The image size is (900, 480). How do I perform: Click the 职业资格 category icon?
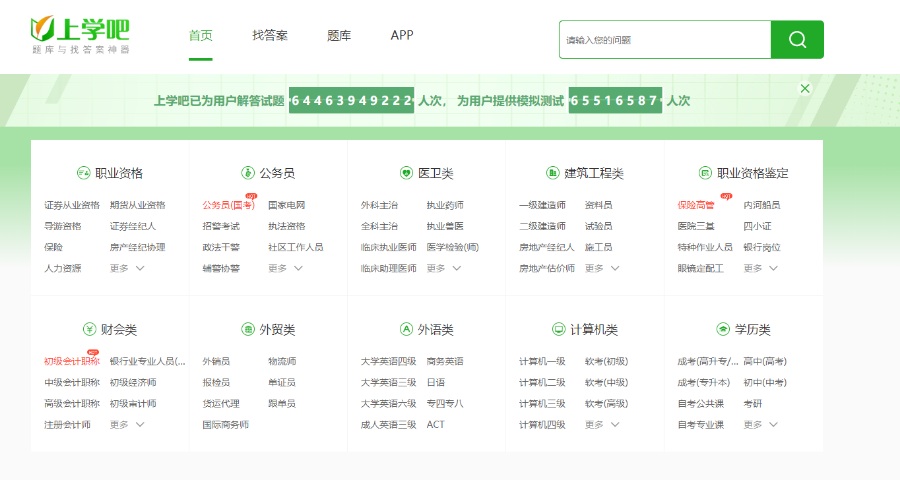[83, 173]
